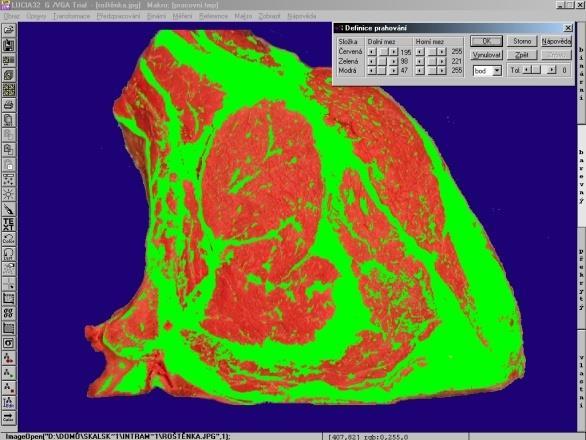Click the open file folder icon
The image size is (586, 440).
coord(9,30)
